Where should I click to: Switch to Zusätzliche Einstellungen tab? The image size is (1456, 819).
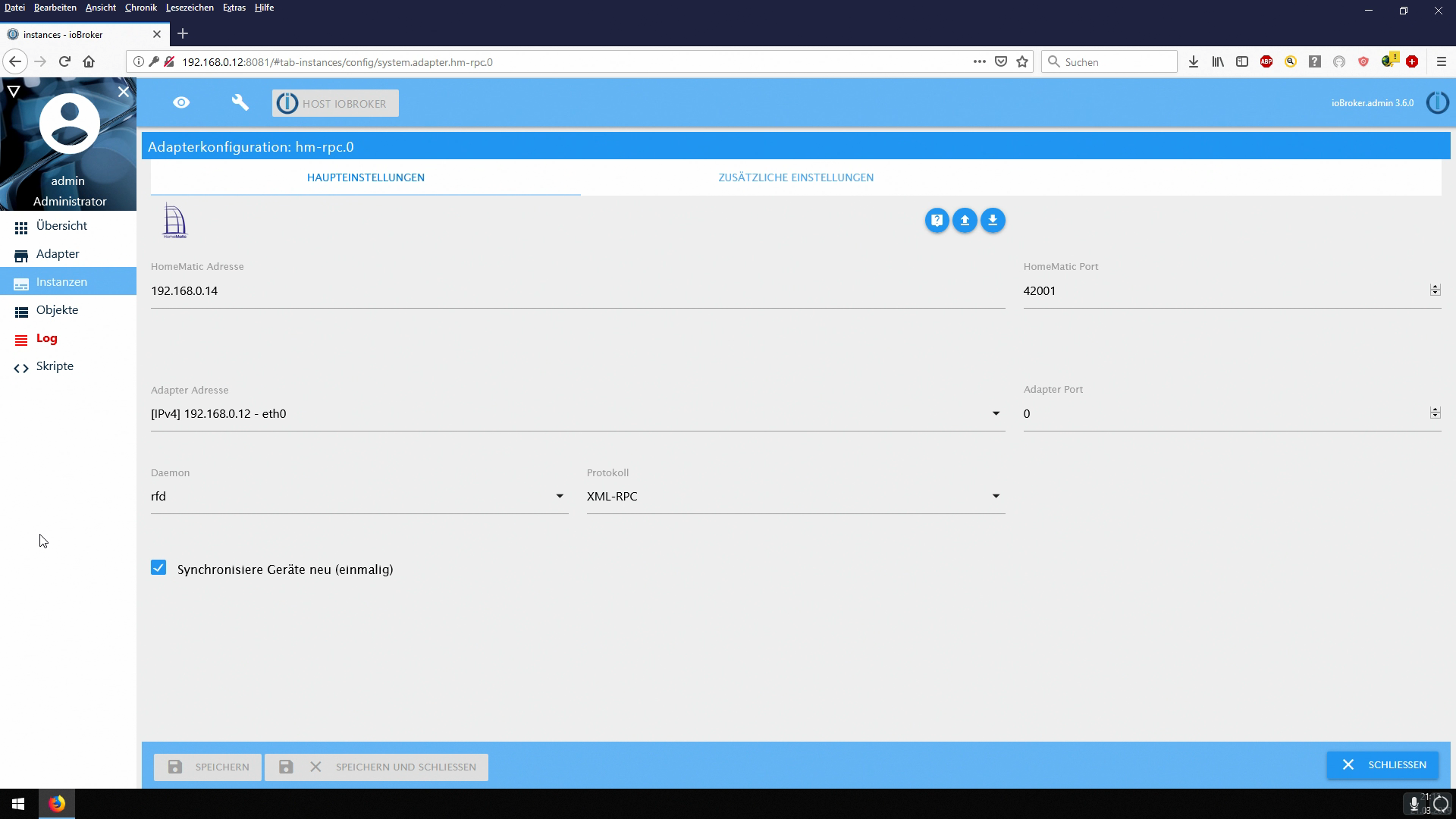(795, 177)
